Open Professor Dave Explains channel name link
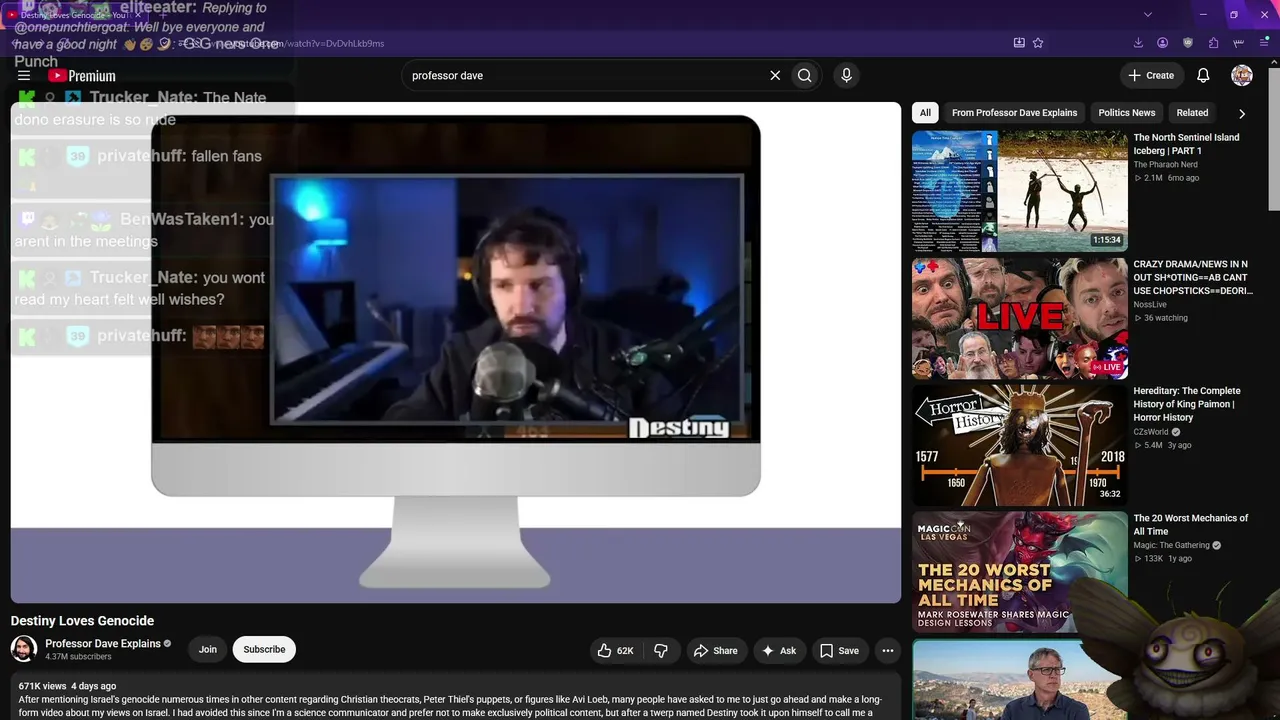1280x720 pixels. 103,644
